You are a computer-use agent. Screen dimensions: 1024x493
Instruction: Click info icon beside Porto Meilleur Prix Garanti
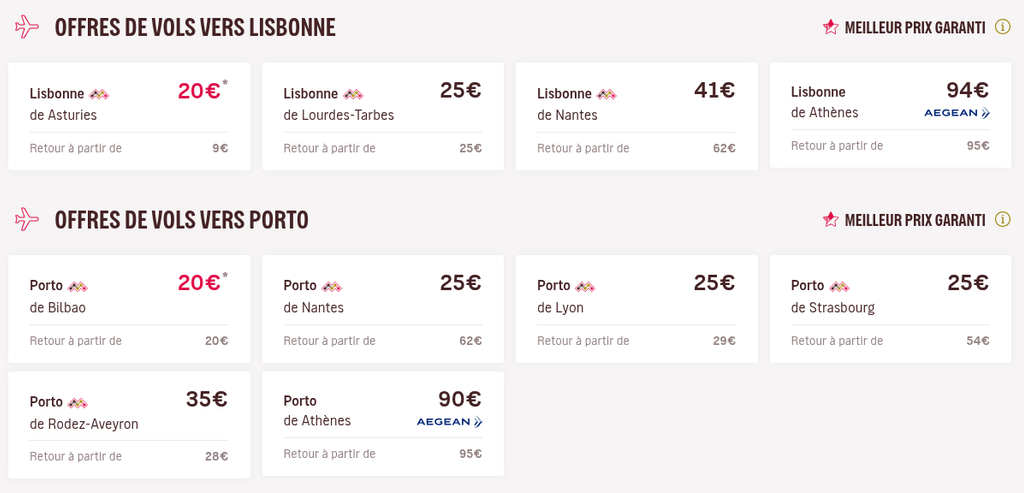(x=1002, y=219)
